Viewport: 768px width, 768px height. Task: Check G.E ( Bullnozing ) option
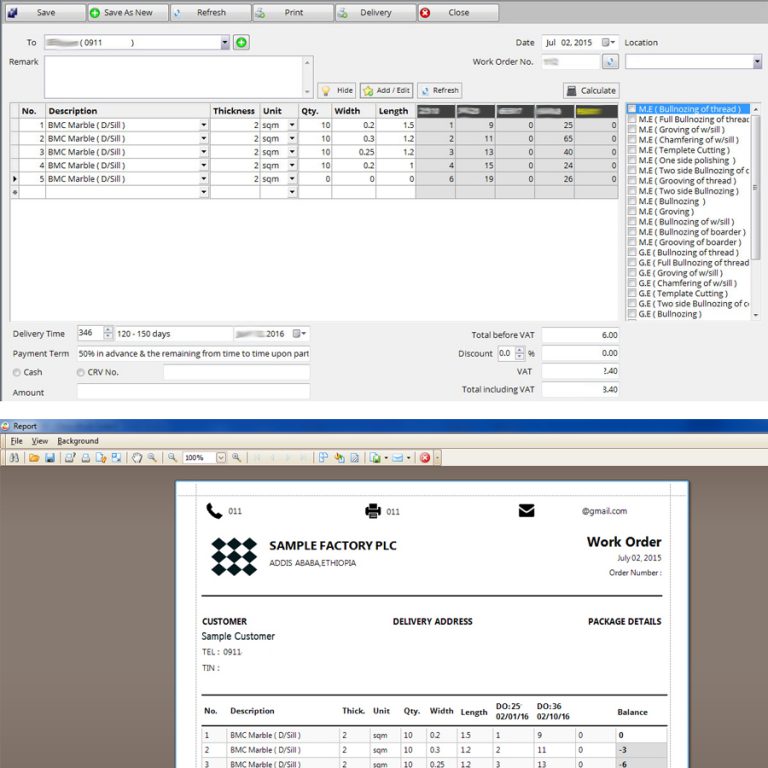tap(632, 314)
